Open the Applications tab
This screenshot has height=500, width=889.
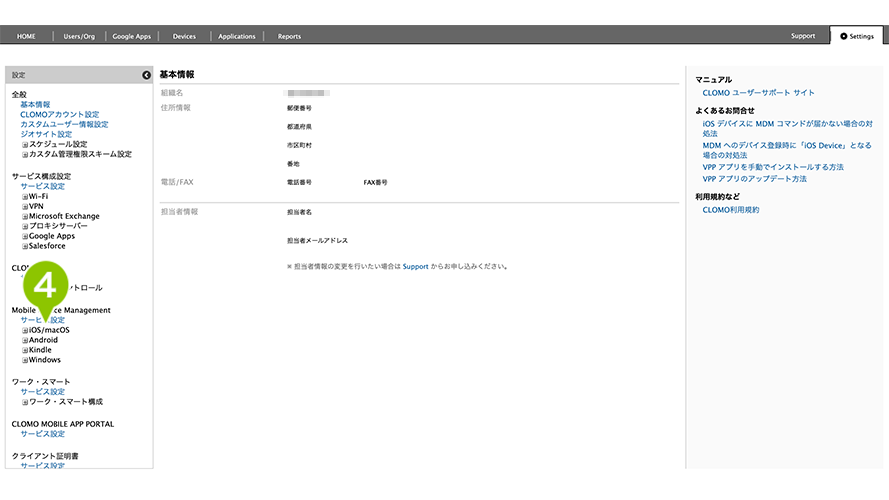237,36
